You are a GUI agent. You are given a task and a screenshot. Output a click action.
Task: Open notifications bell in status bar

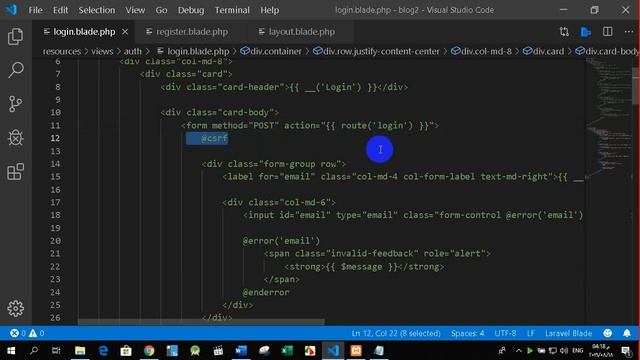tap(627, 333)
